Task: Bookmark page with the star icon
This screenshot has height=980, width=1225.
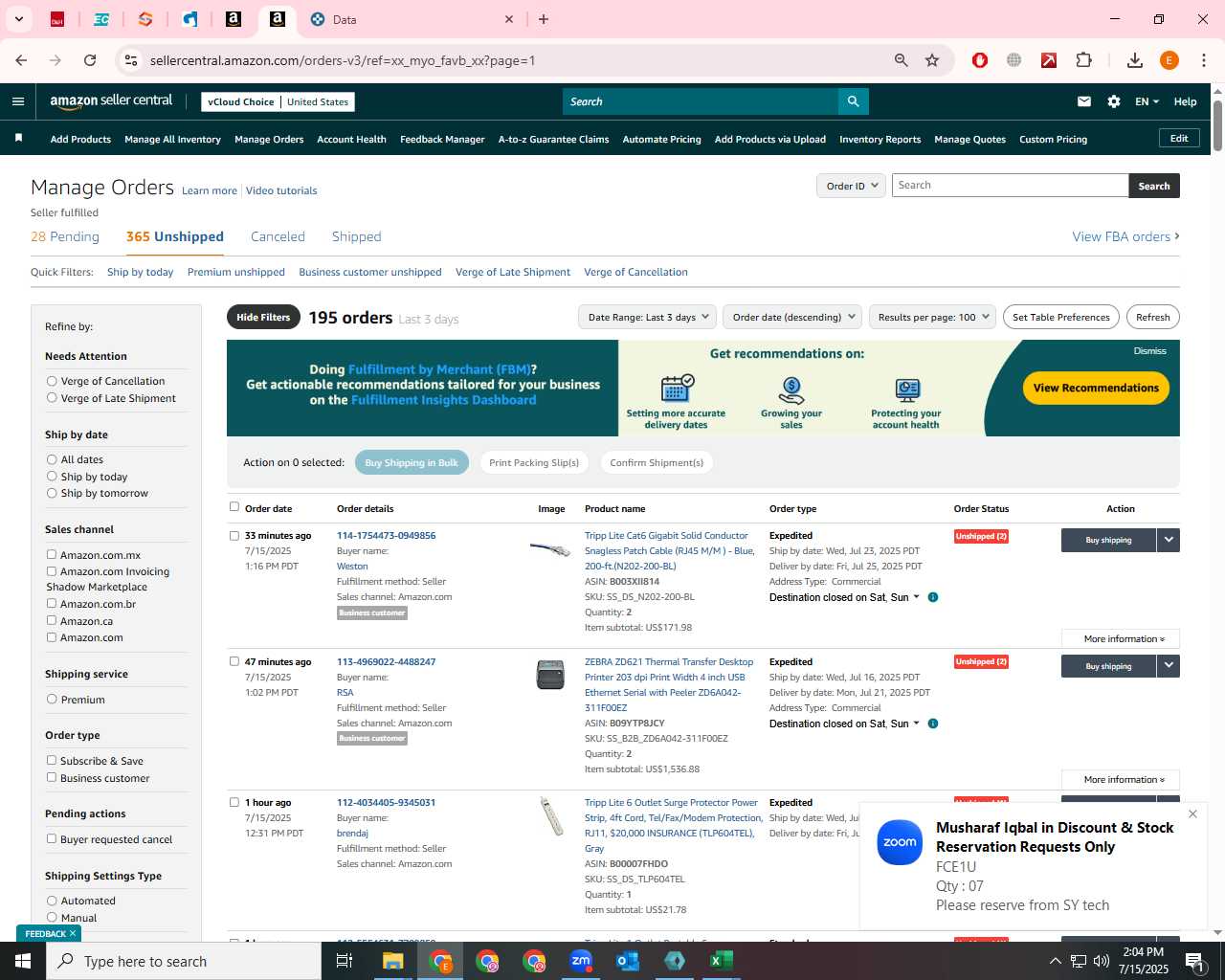Action: coord(932,60)
